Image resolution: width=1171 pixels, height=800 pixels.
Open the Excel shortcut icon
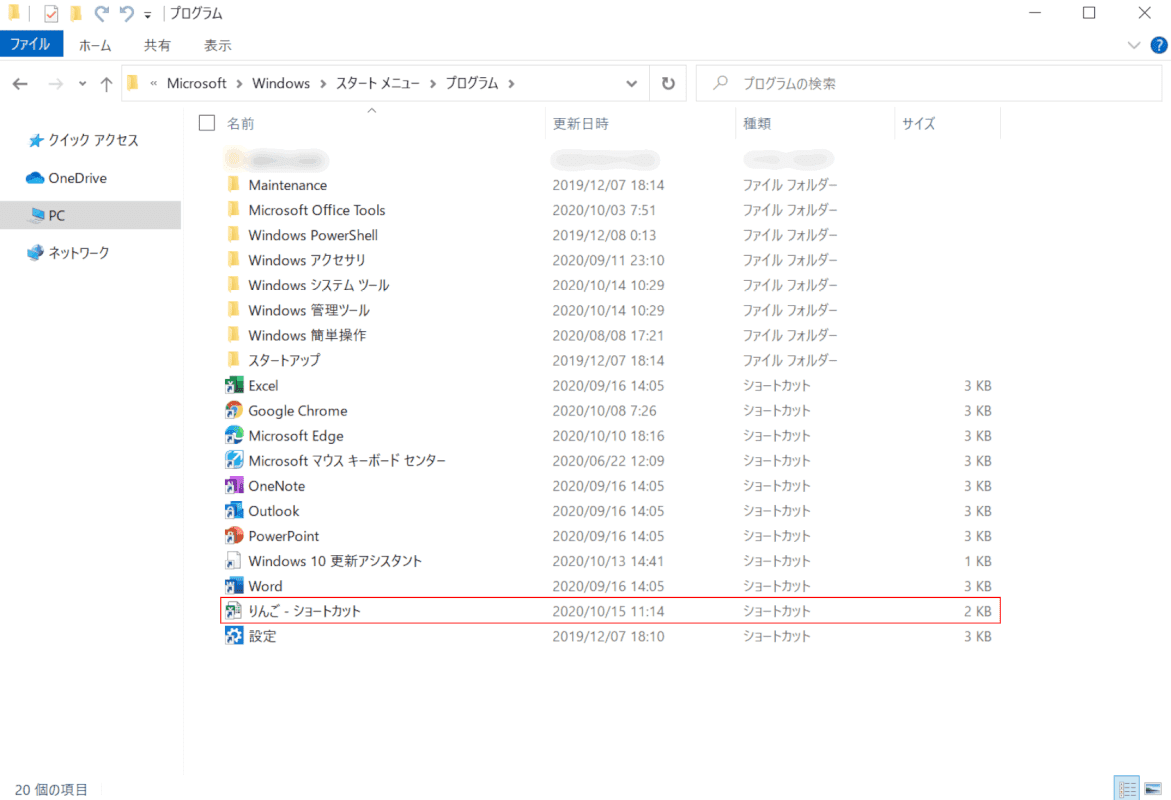pyautogui.click(x=234, y=385)
